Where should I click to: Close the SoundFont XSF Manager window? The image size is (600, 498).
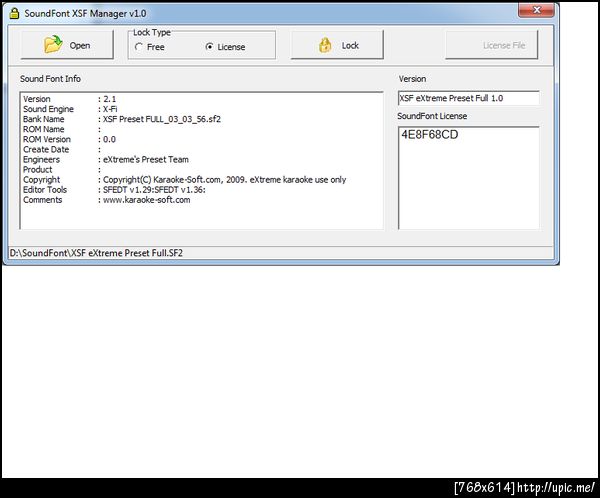click(536, 10)
